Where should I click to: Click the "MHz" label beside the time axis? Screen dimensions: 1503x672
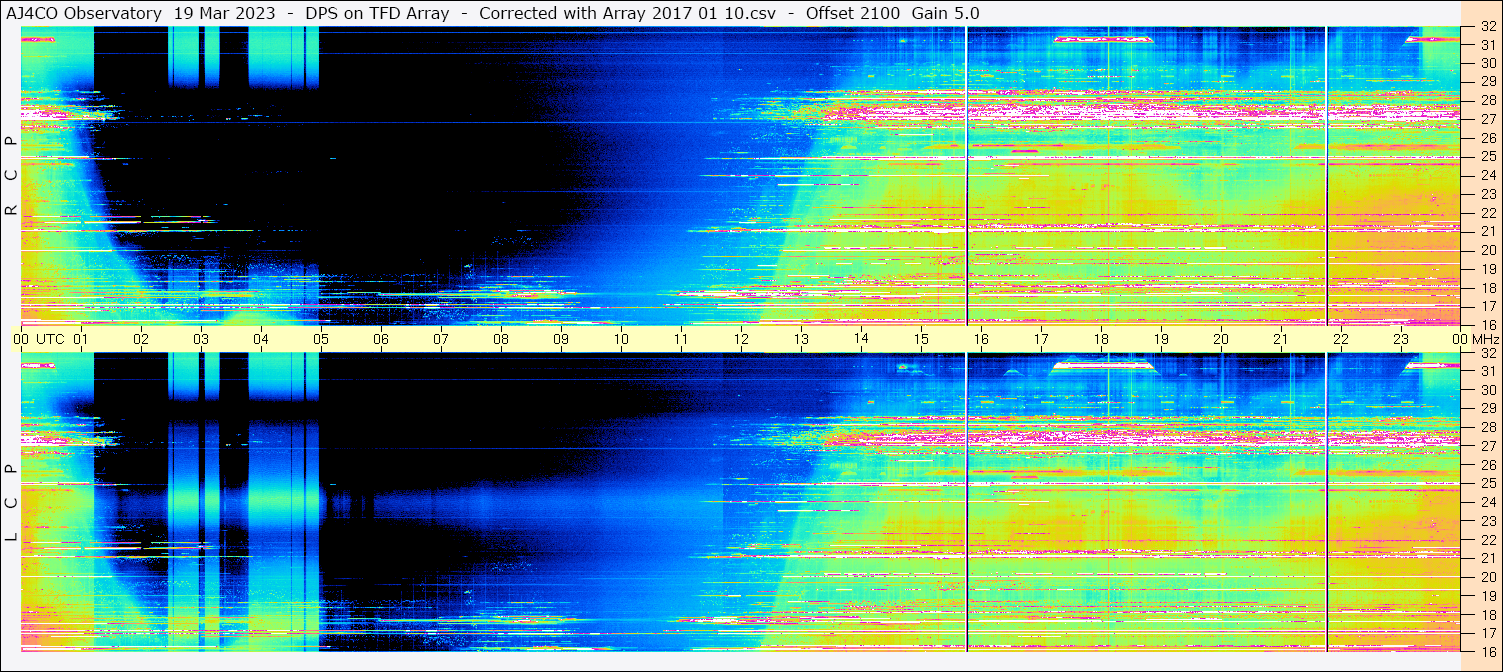1484,339
